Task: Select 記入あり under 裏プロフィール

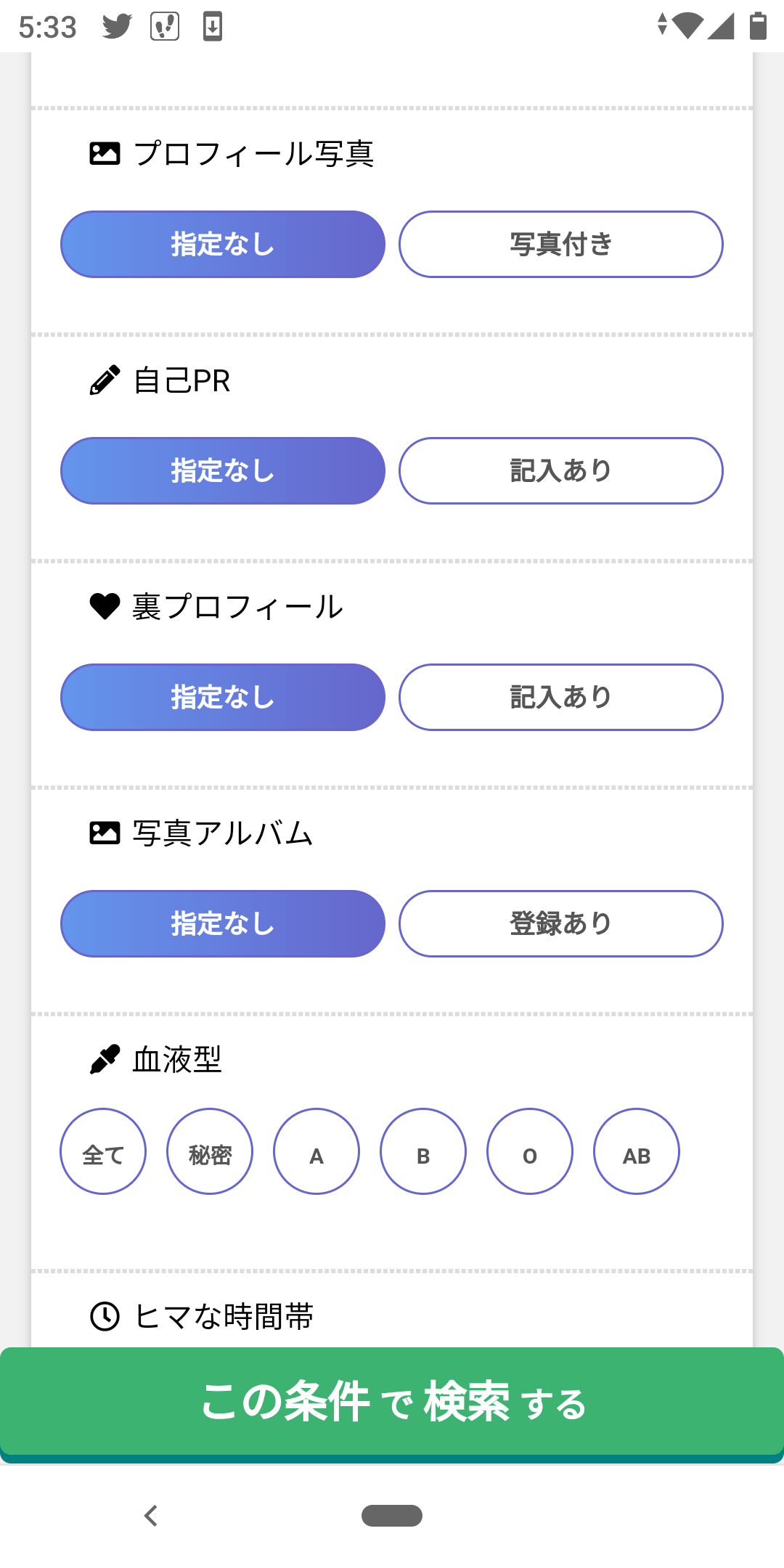Action: pos(560,698)
